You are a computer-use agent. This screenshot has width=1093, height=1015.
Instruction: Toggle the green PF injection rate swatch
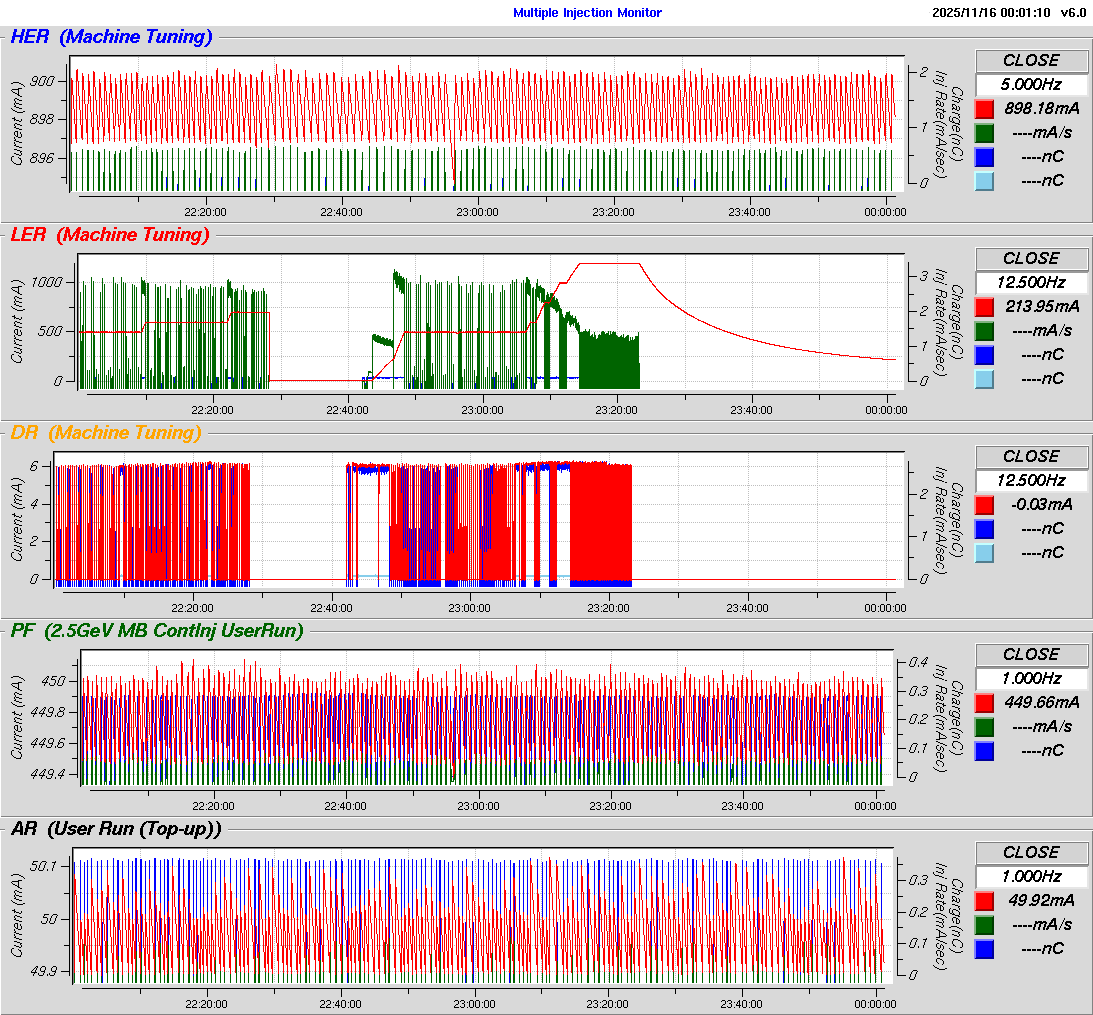[985, 726]
